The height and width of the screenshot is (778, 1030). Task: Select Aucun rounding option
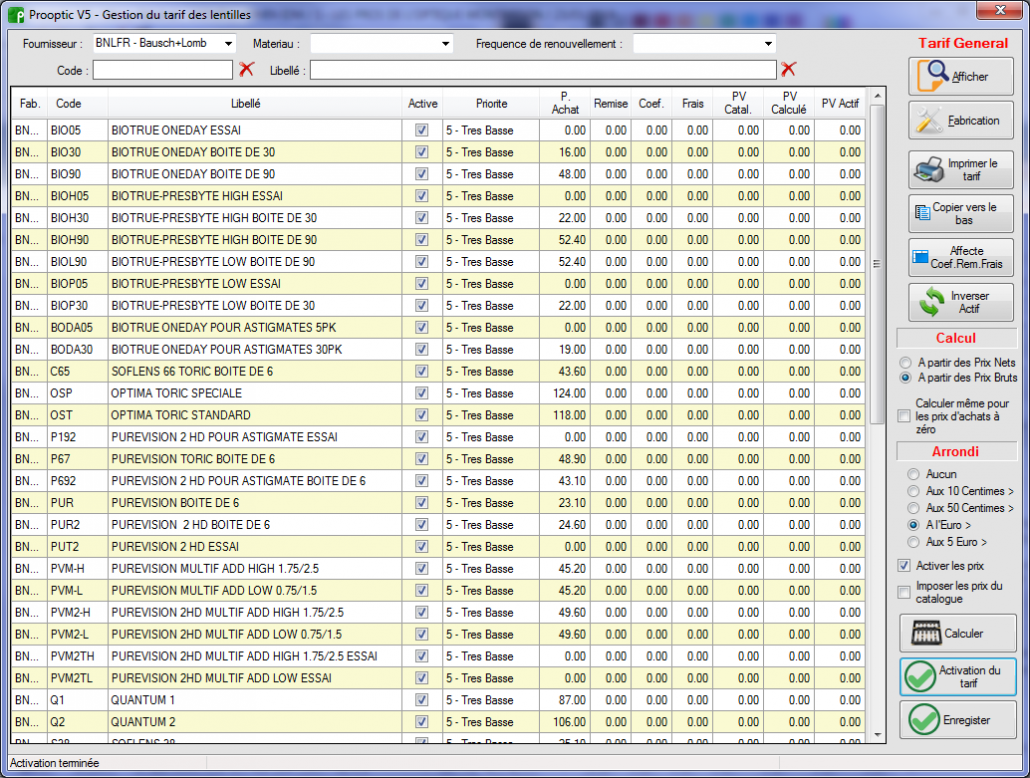click(x=913, y=474)
